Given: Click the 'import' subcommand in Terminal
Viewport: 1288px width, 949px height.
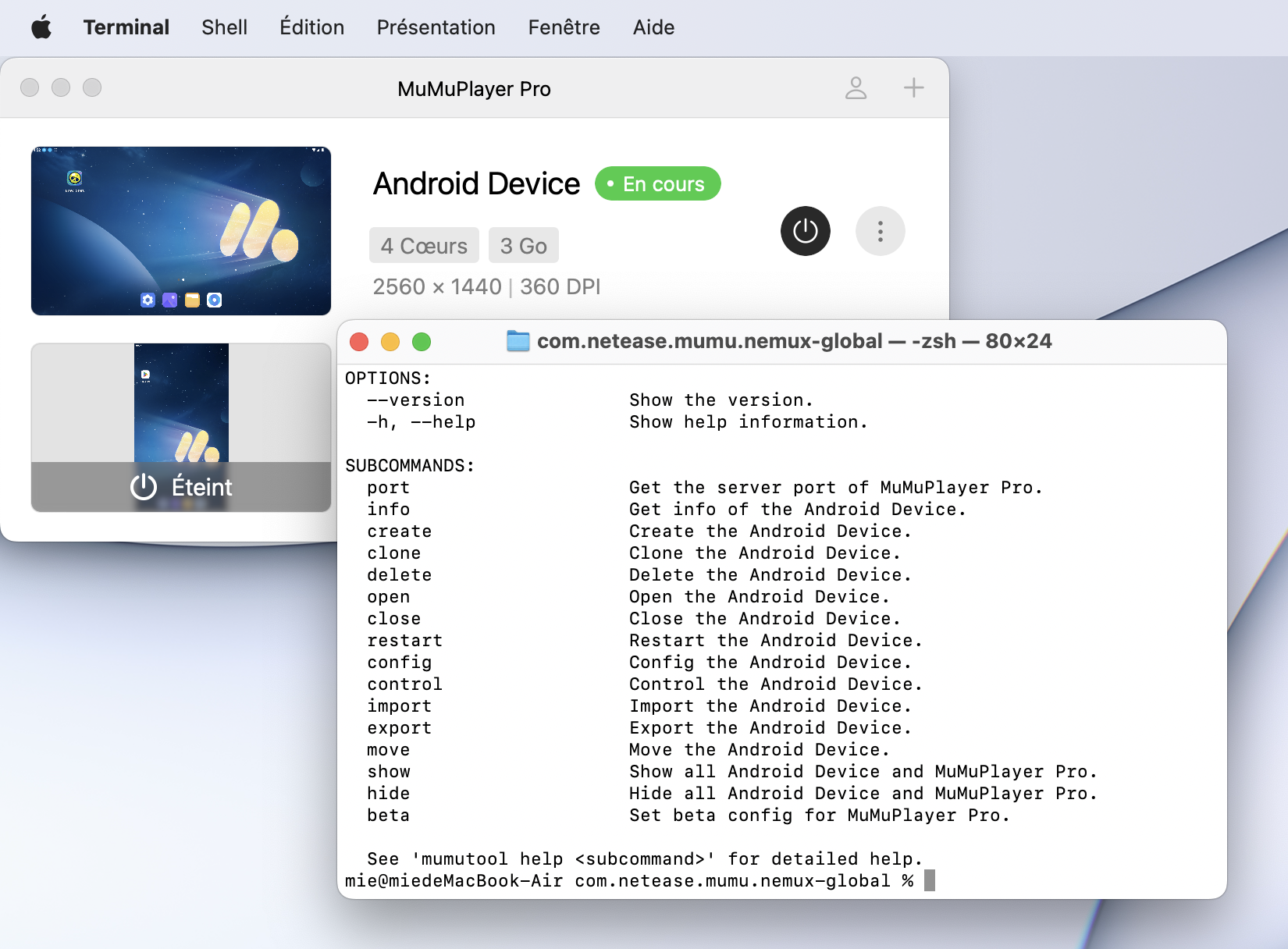Looking at the screenshot, I should (399, 706).
